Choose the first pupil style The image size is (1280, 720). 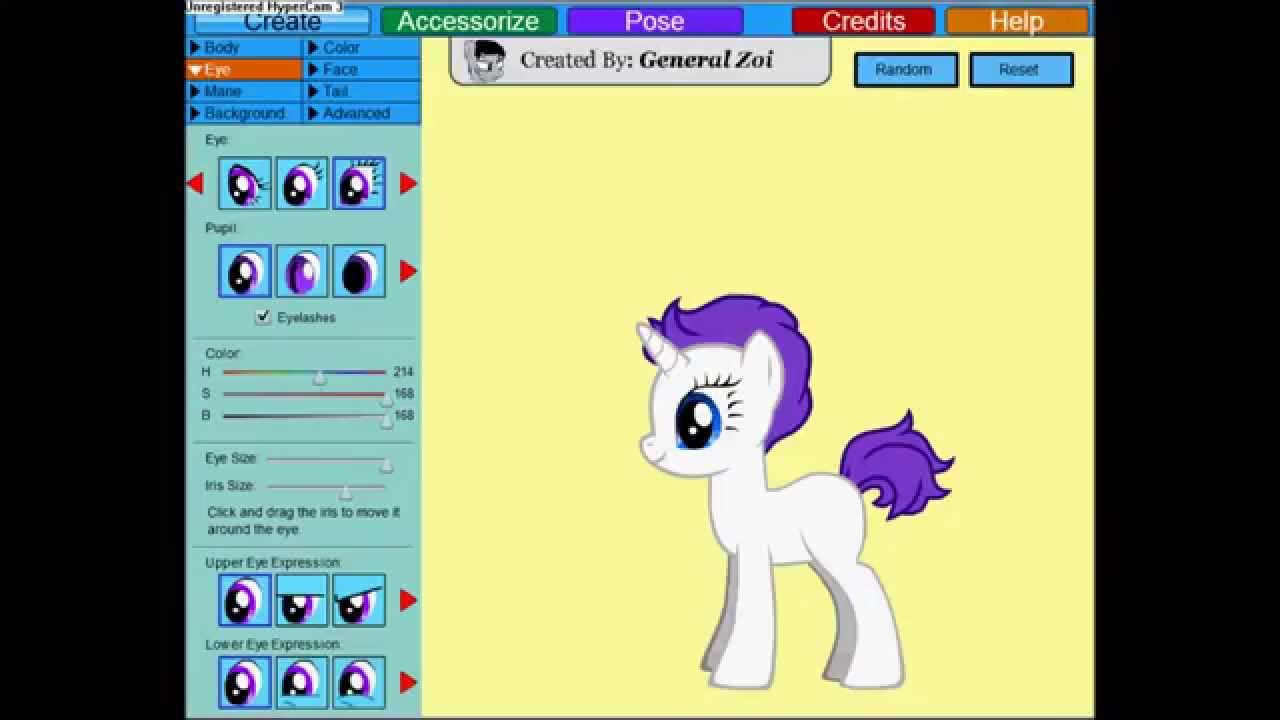(x=245, y=271)
